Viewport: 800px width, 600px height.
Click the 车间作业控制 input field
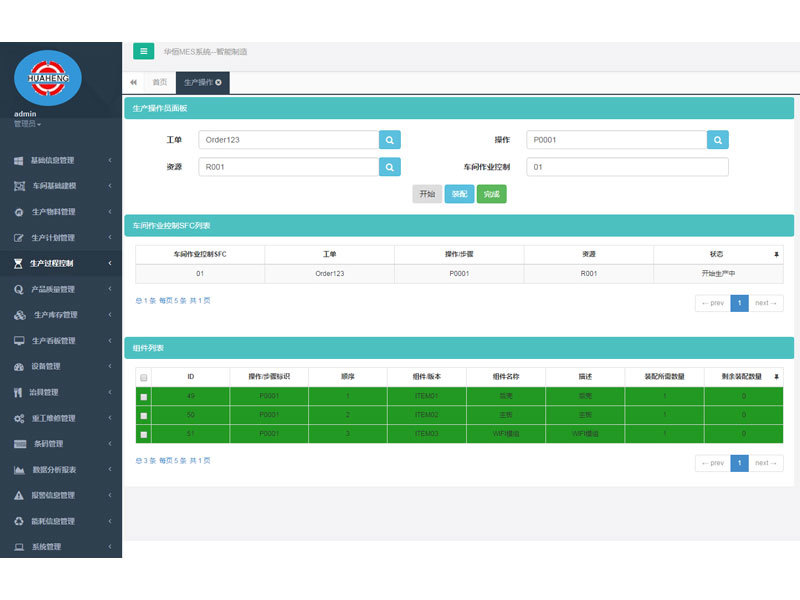pyautogui.click(x=627, y=167)
